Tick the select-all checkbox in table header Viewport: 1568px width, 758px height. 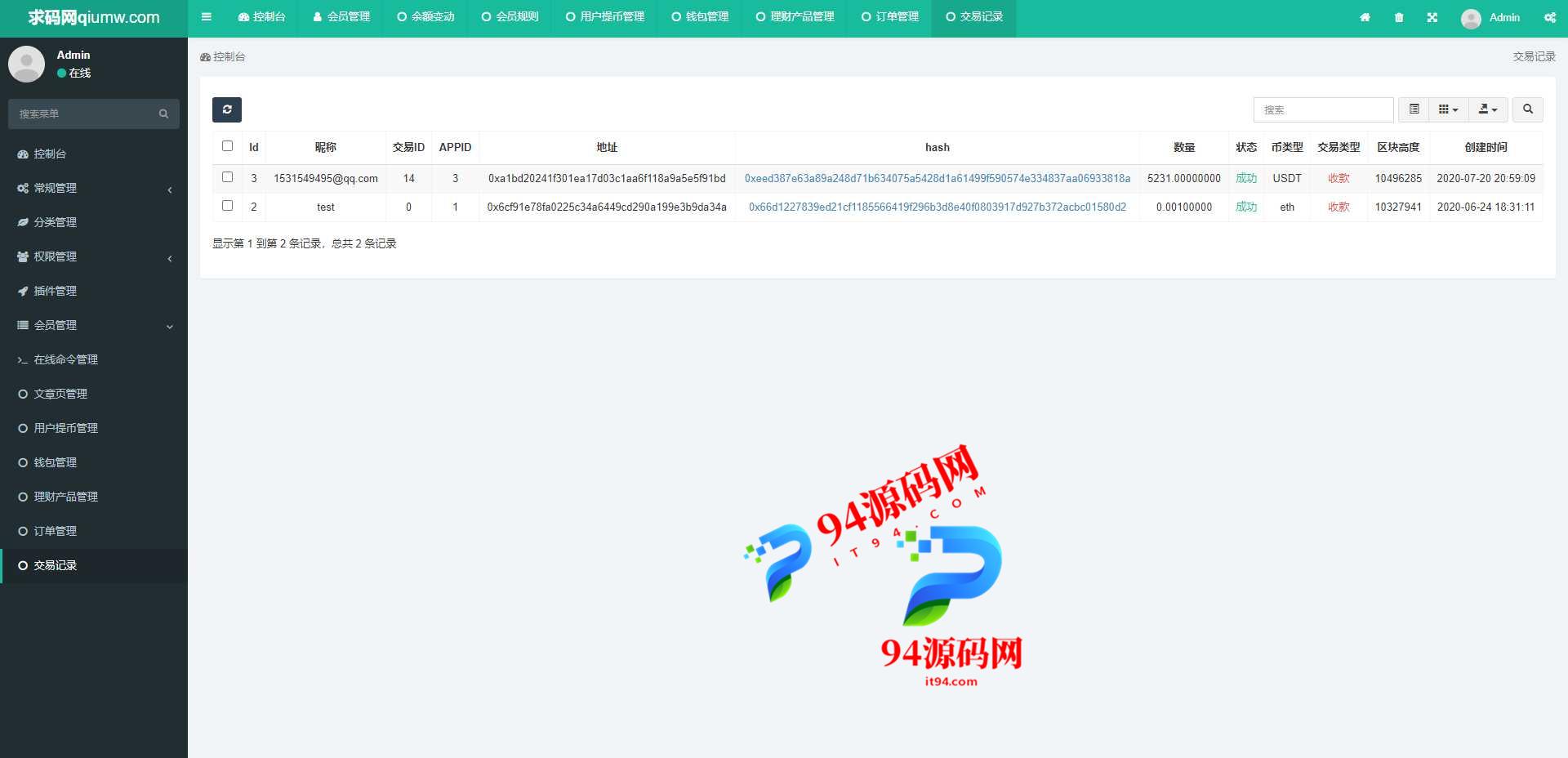pos(227,146)
